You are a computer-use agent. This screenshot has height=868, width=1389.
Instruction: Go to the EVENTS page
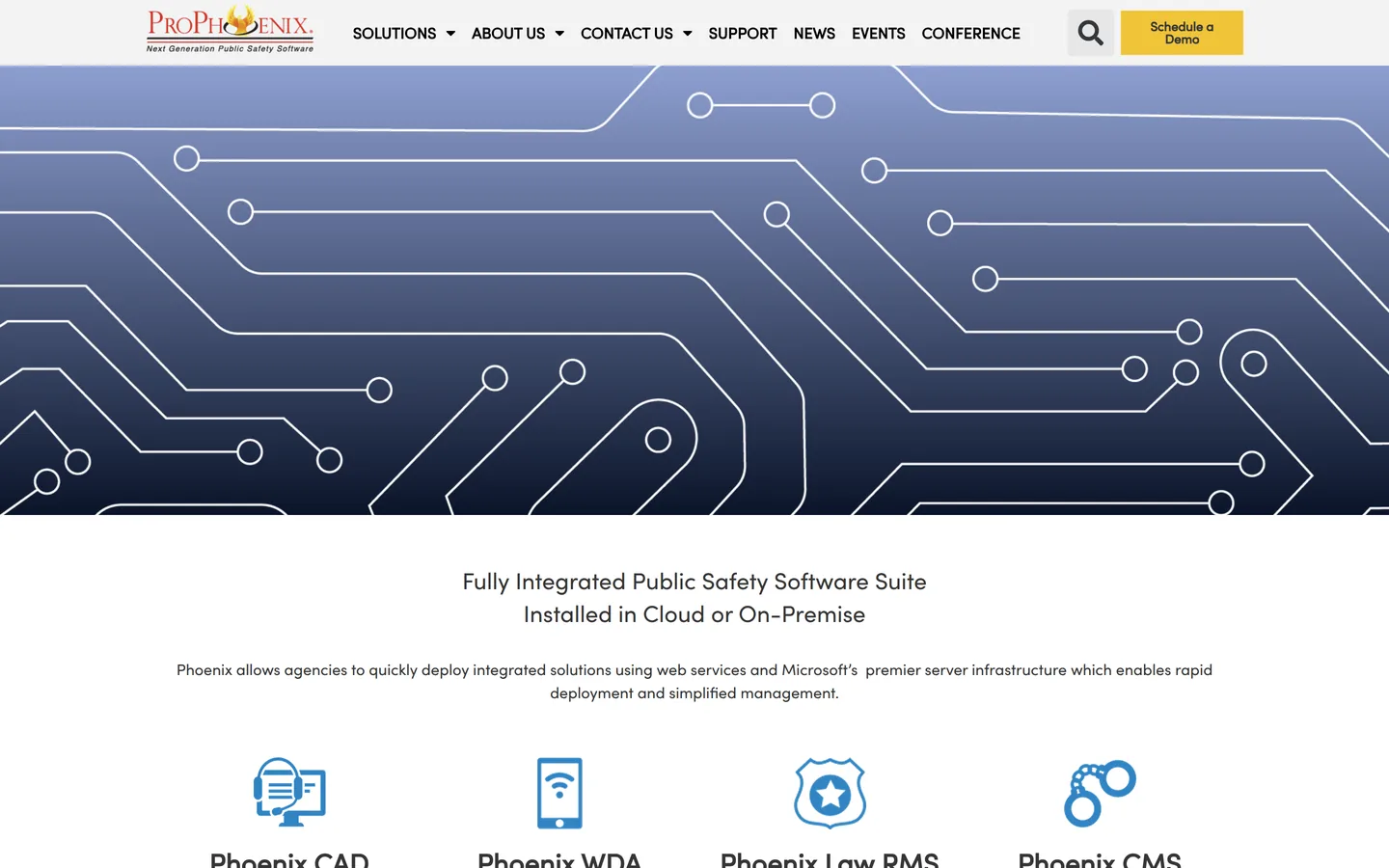click(878, 34)
